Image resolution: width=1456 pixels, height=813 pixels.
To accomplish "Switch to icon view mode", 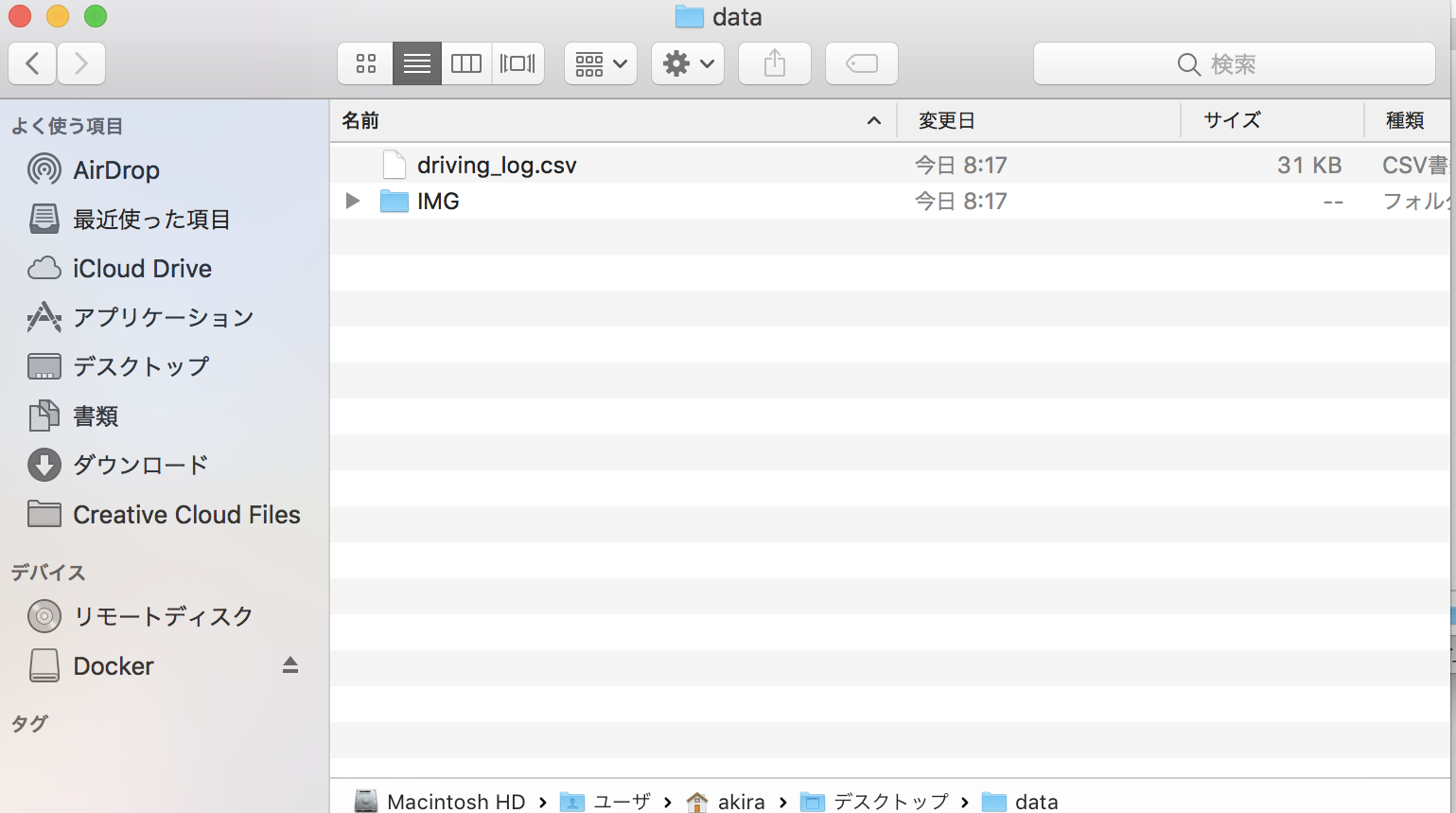I will pos(366,63).
